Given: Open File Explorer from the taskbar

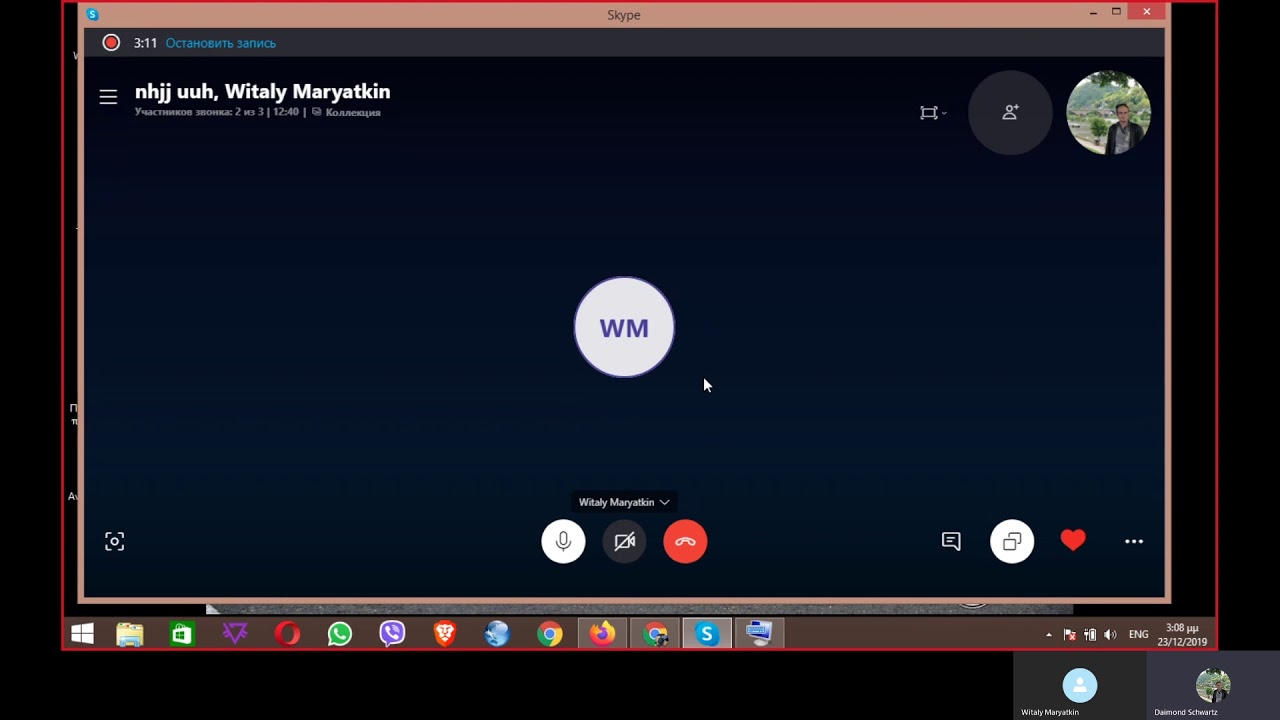Looking at the screenshot, I should click(x=130, y=634).
